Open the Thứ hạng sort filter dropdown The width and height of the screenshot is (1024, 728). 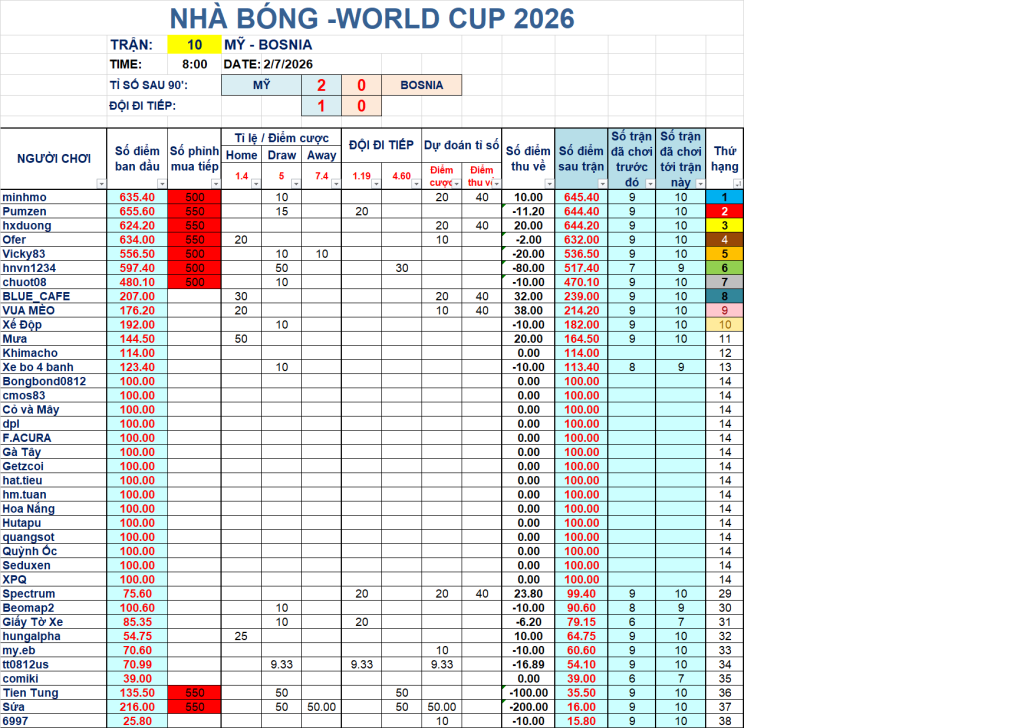click(737, 184)
